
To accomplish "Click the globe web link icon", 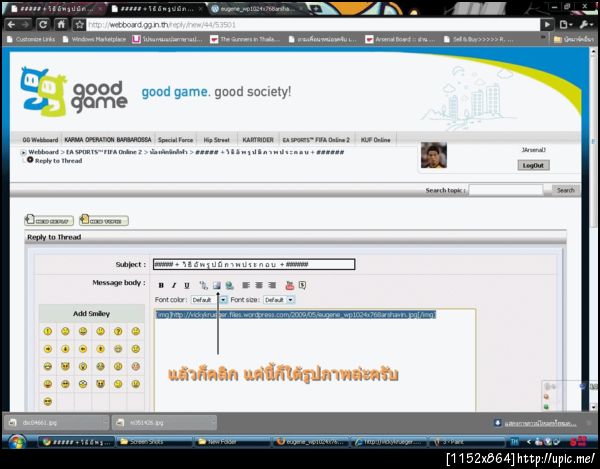I will (x=230, y=285).
